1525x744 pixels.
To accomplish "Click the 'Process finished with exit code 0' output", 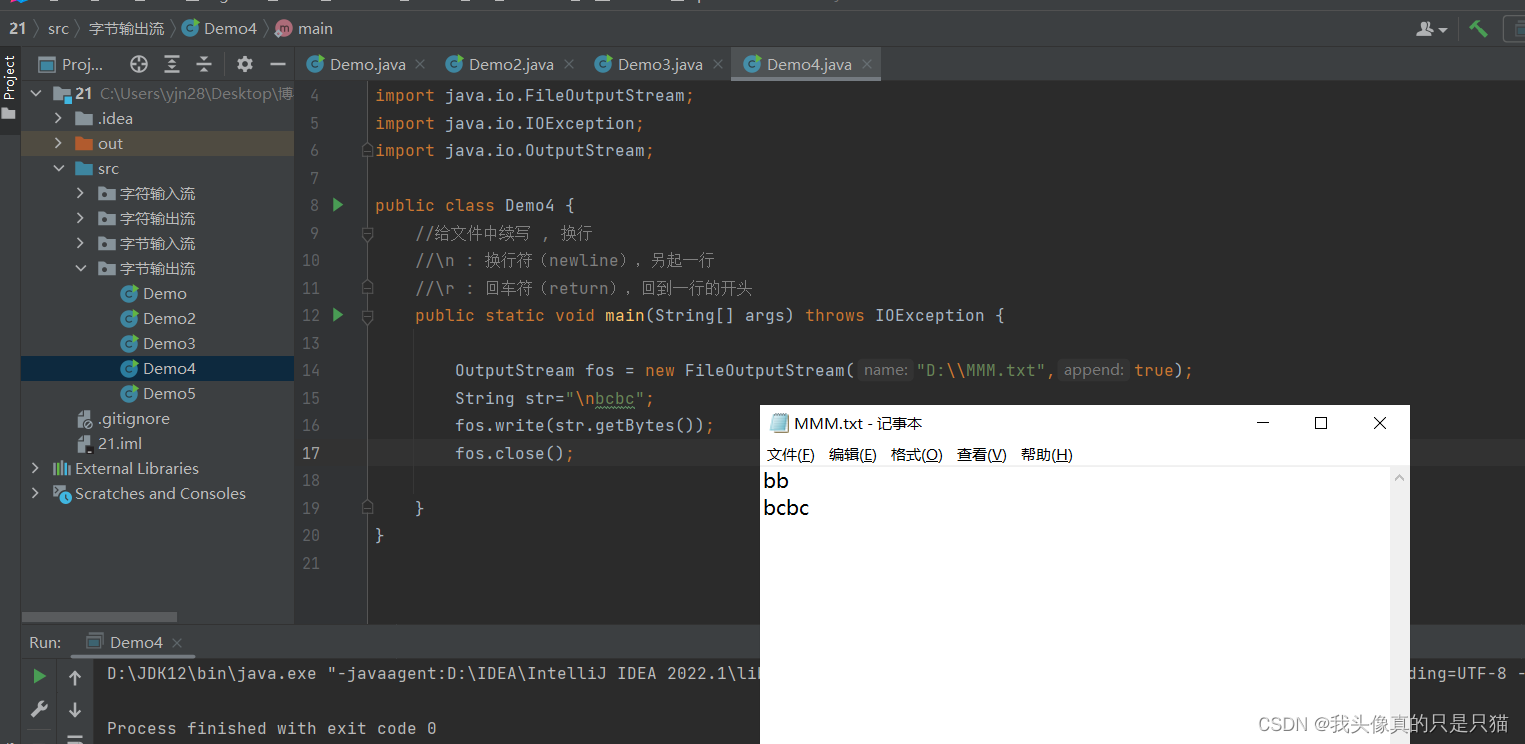I will [271, 728].
